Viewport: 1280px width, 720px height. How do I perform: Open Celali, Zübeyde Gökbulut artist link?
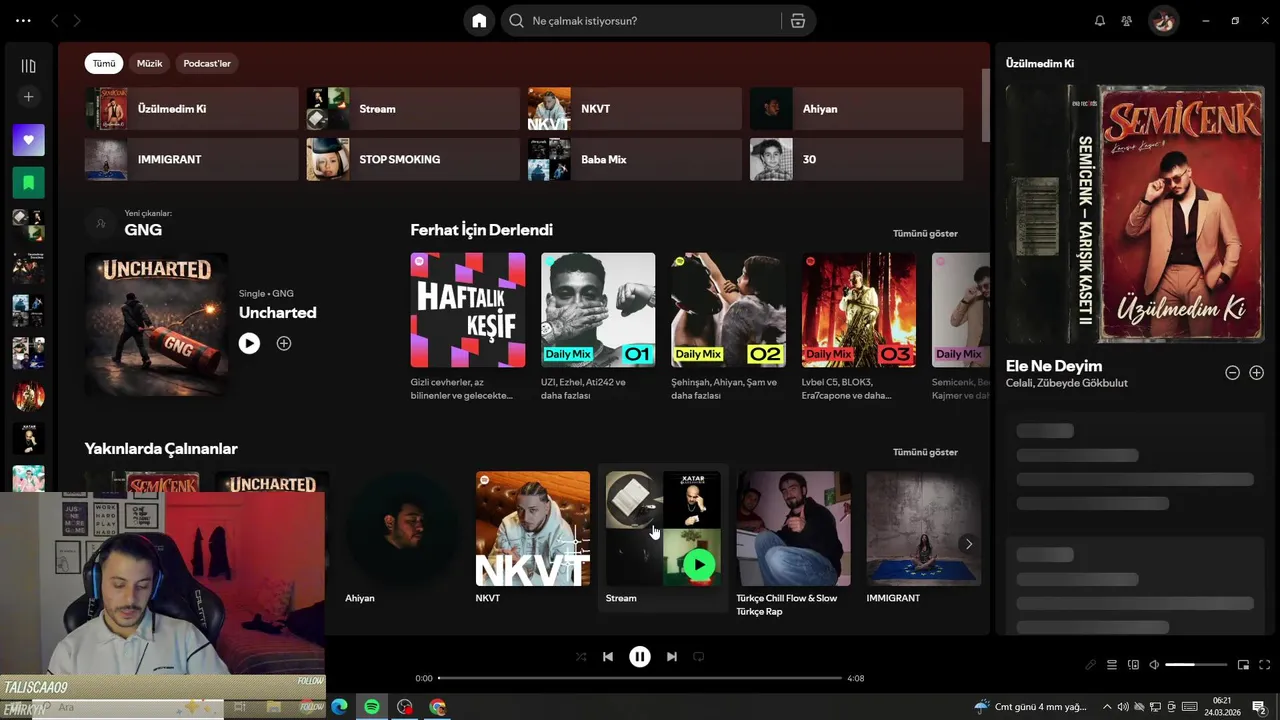pos(1067,383)
